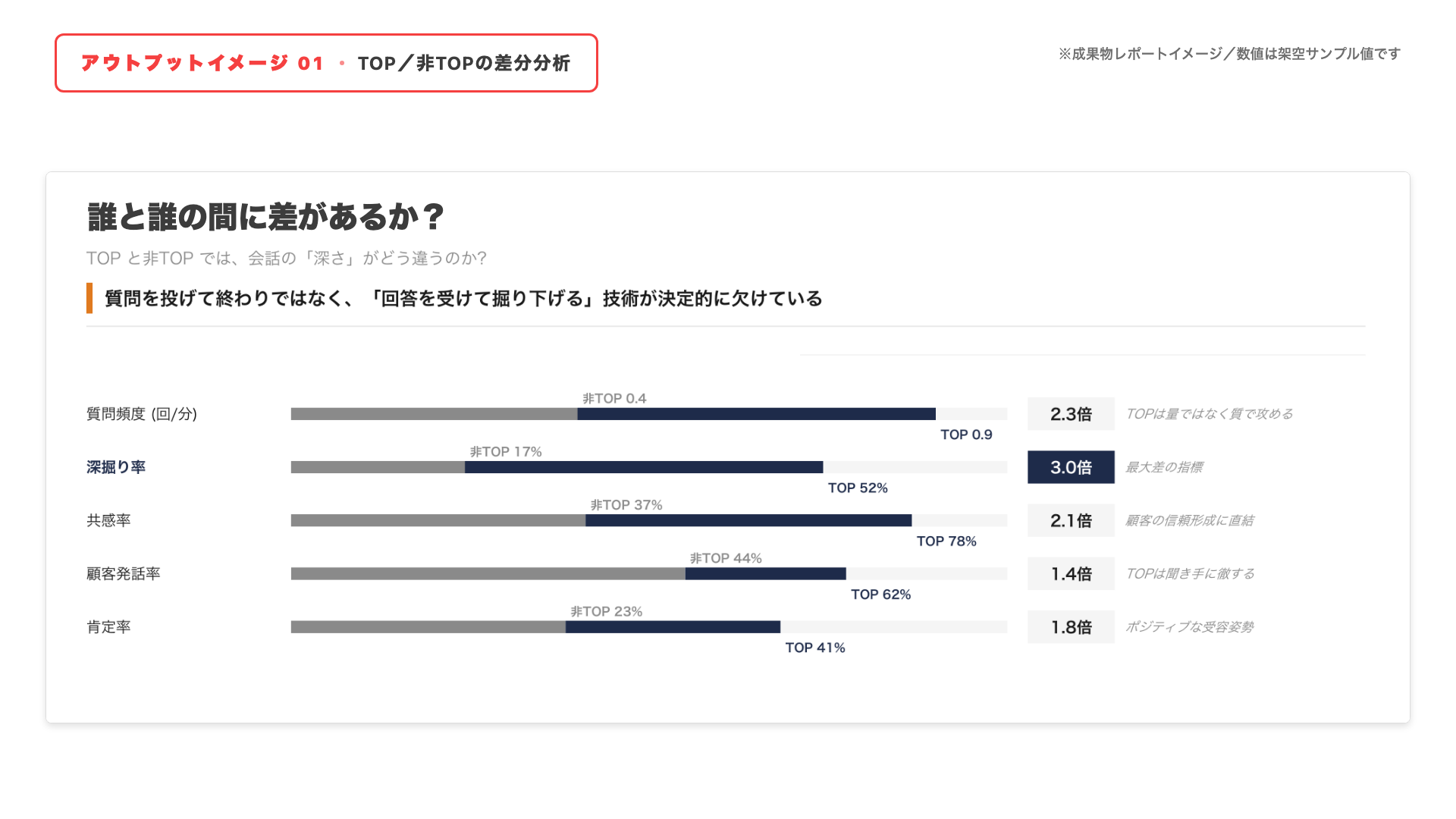Click the TOP 52% bar label
The height and width of the screenshot is (819, 1456).
[857, 488]
